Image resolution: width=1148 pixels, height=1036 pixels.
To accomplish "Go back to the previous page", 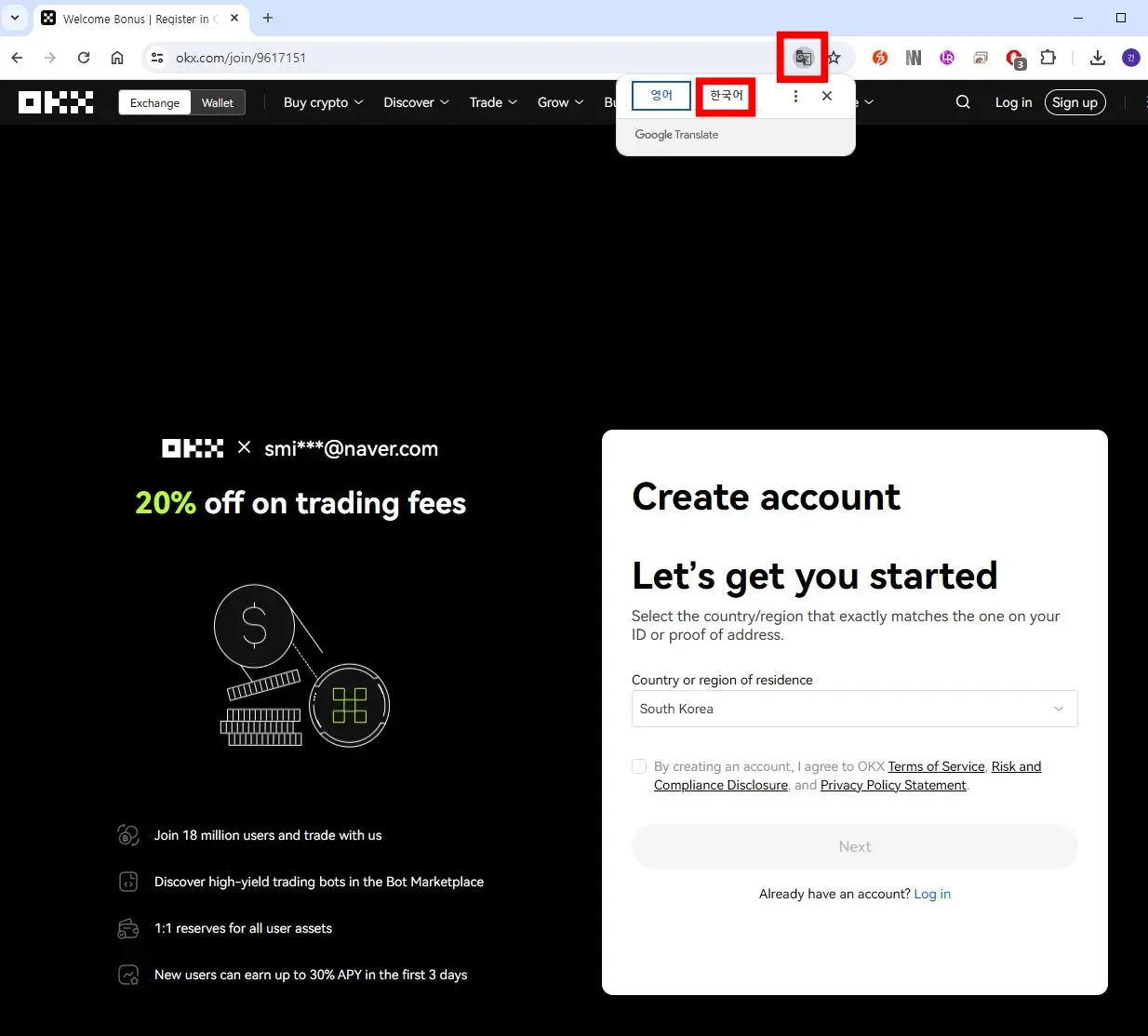I will click(17, 58).
